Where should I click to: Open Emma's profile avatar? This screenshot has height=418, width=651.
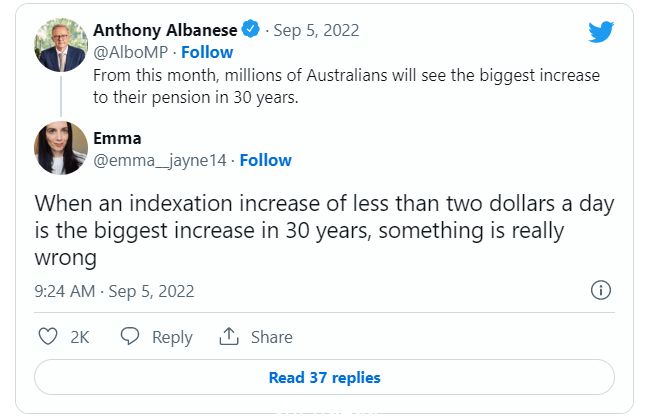point(61,148)
